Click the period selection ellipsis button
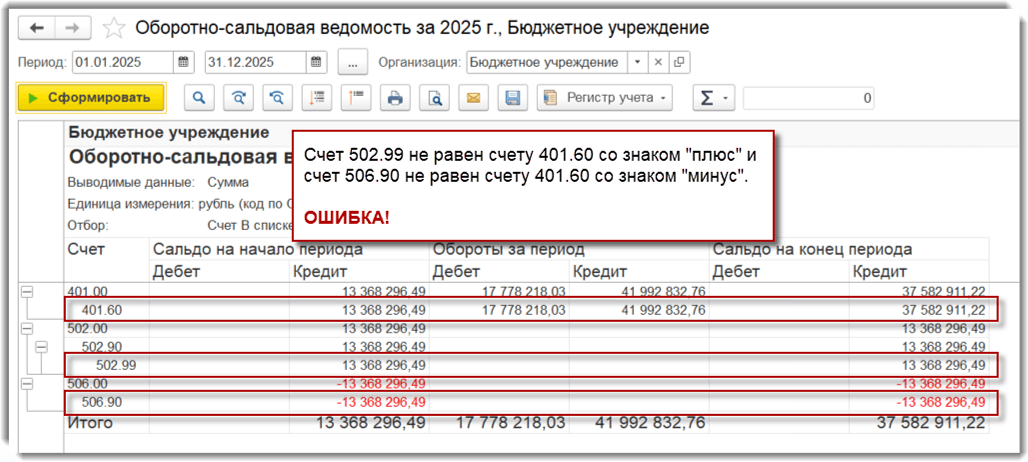Screen dimensions: 1028x462 pos(353,62)
